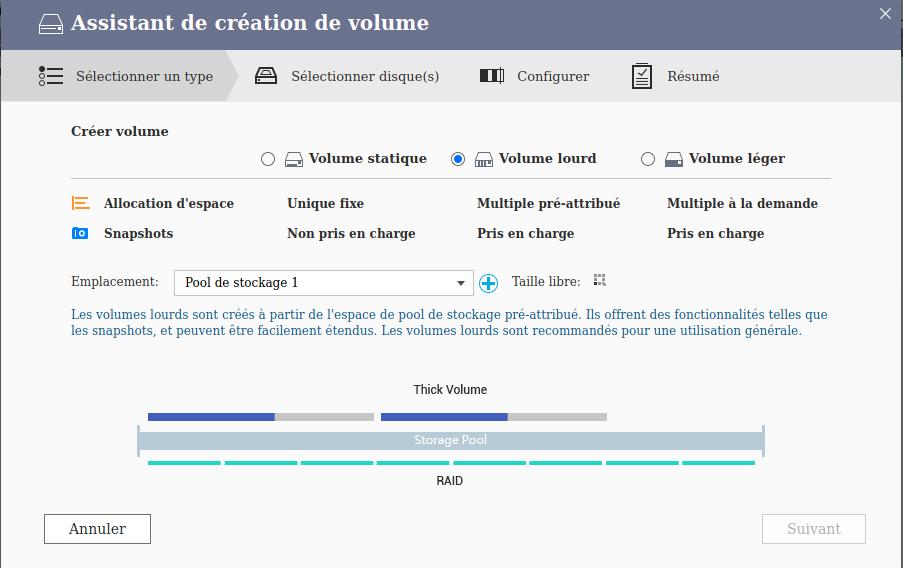Go to the Sélectionner un type step
This screenshot has width=903, height=568.
pyautogui.click(x=144, y=76)
